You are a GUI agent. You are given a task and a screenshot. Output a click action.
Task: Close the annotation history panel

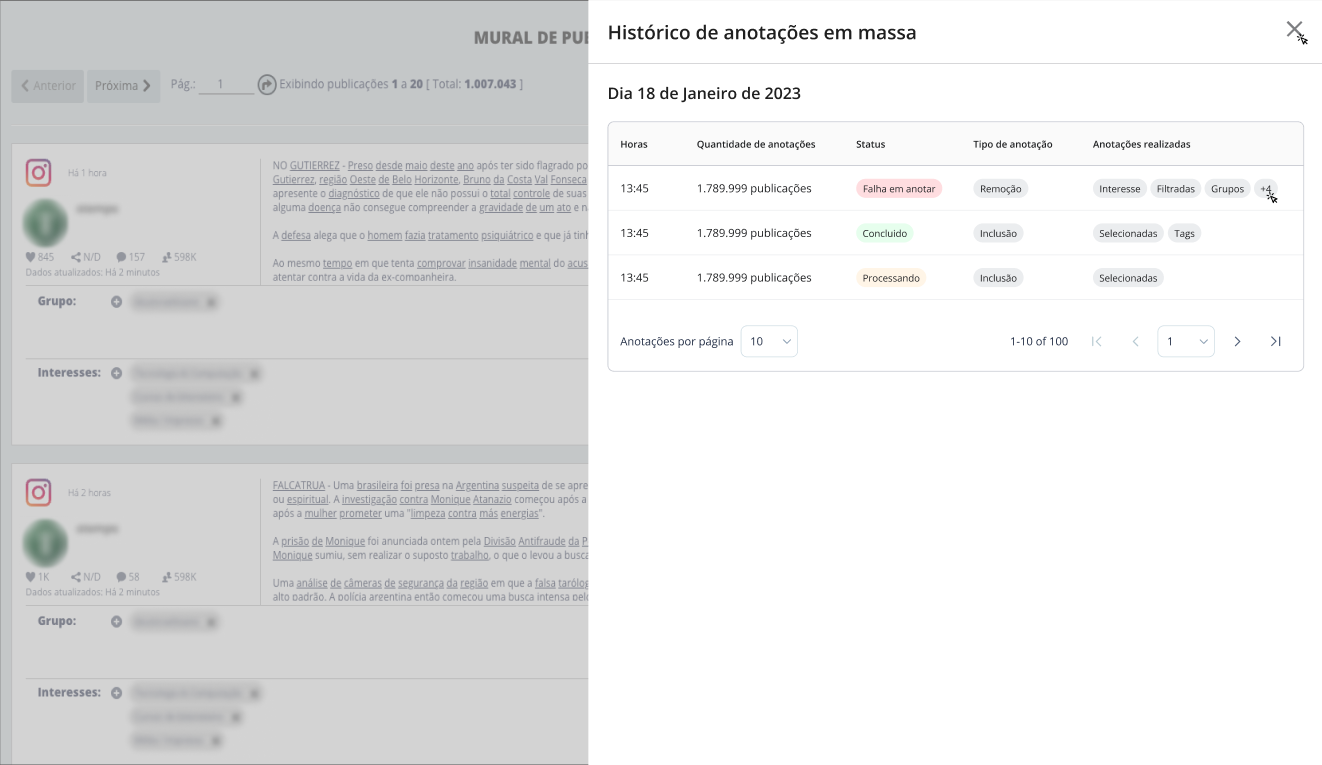[x=1294, y=30]
